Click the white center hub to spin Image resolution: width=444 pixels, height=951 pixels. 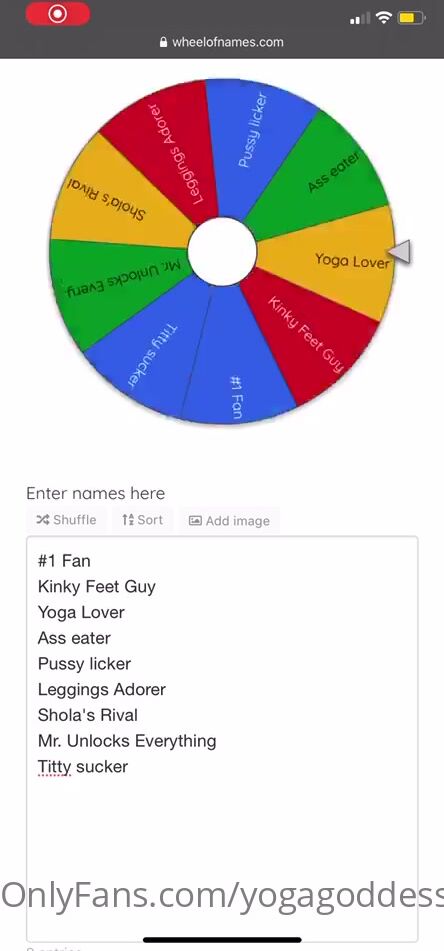[222, 251]
